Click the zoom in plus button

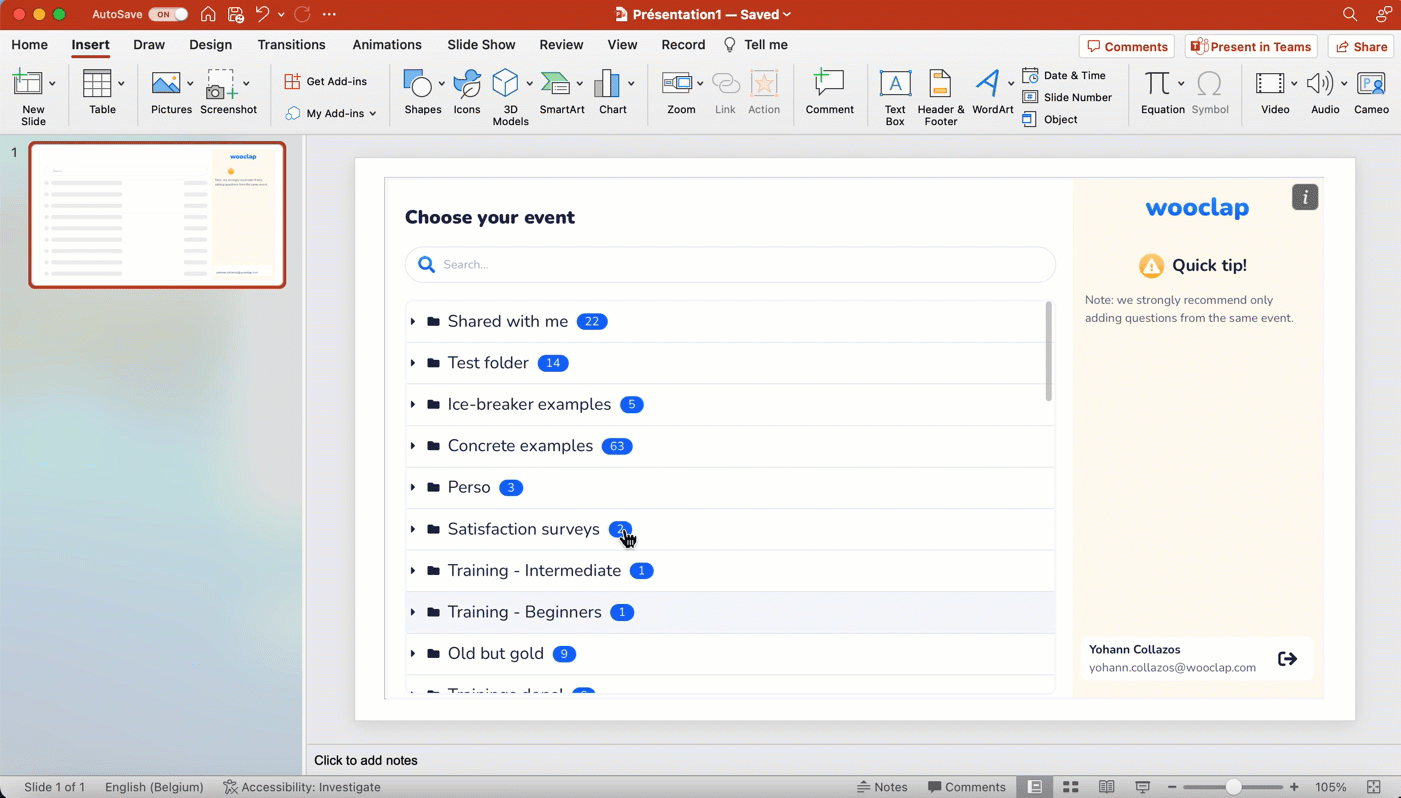click(1294, 787)
